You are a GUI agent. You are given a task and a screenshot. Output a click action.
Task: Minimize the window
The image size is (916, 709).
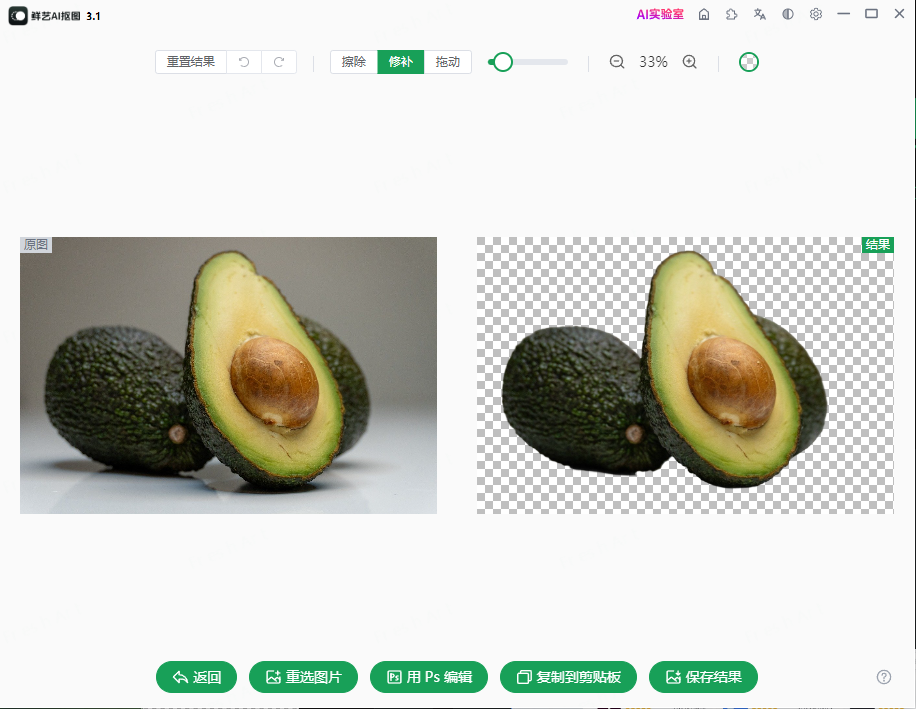844,13
